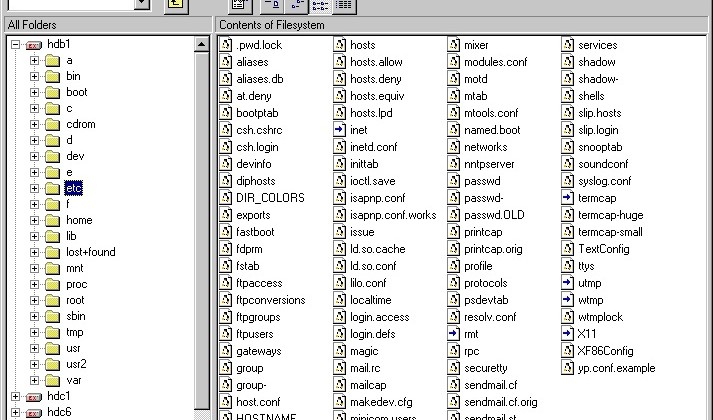This screenshot has height=420, width=713.
Task: Click the Up One Level toolbar icon
Action: (x=175, y=5)
